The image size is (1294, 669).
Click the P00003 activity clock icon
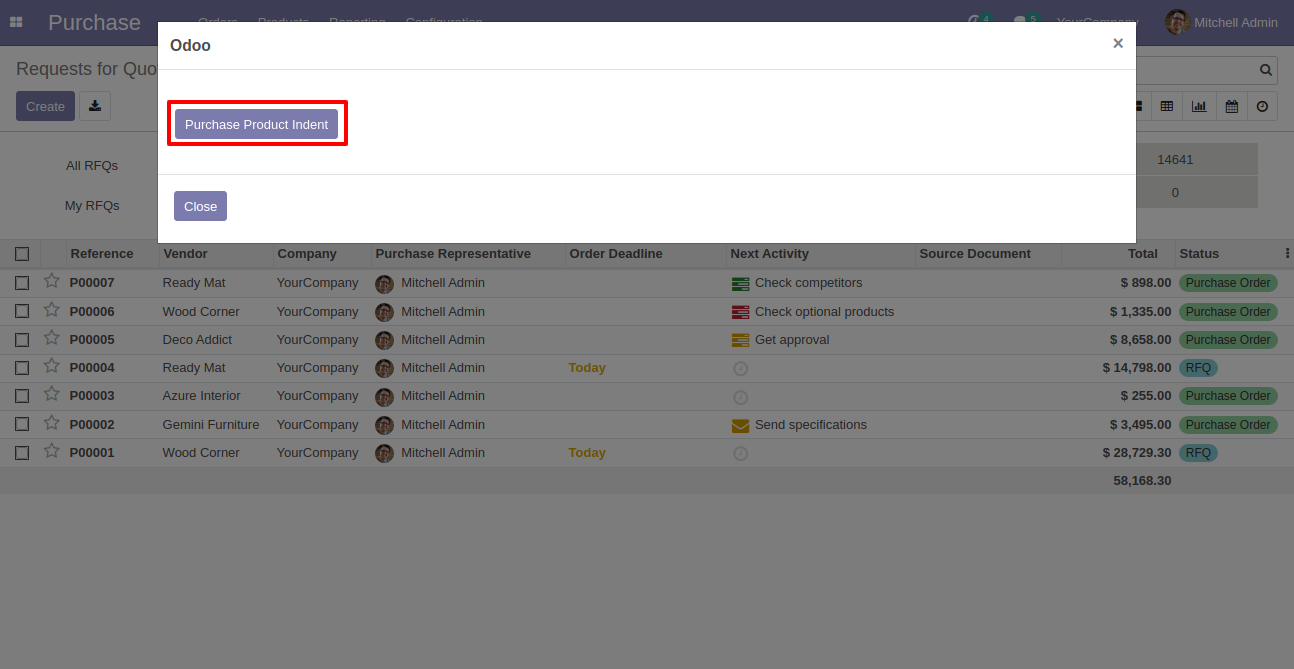tap(740, 397)
